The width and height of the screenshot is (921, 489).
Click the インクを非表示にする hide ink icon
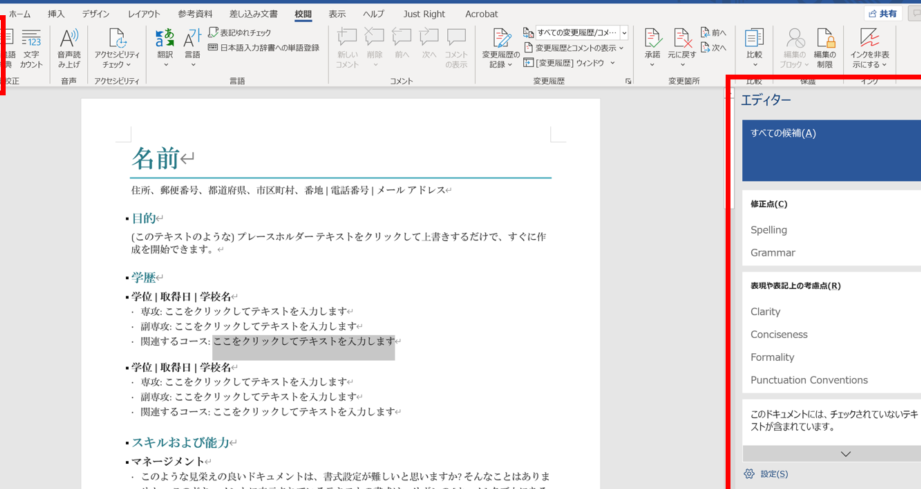point(869,39)
